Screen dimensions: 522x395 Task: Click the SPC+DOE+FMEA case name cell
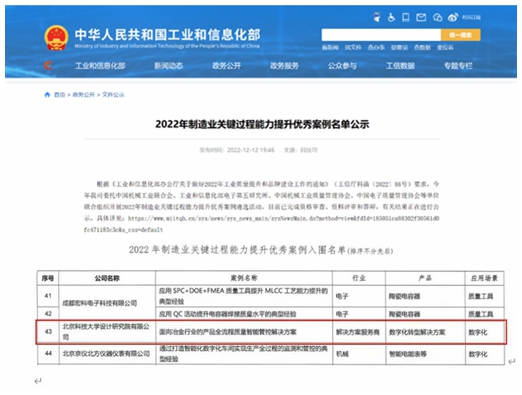click(x=244, y=296)
